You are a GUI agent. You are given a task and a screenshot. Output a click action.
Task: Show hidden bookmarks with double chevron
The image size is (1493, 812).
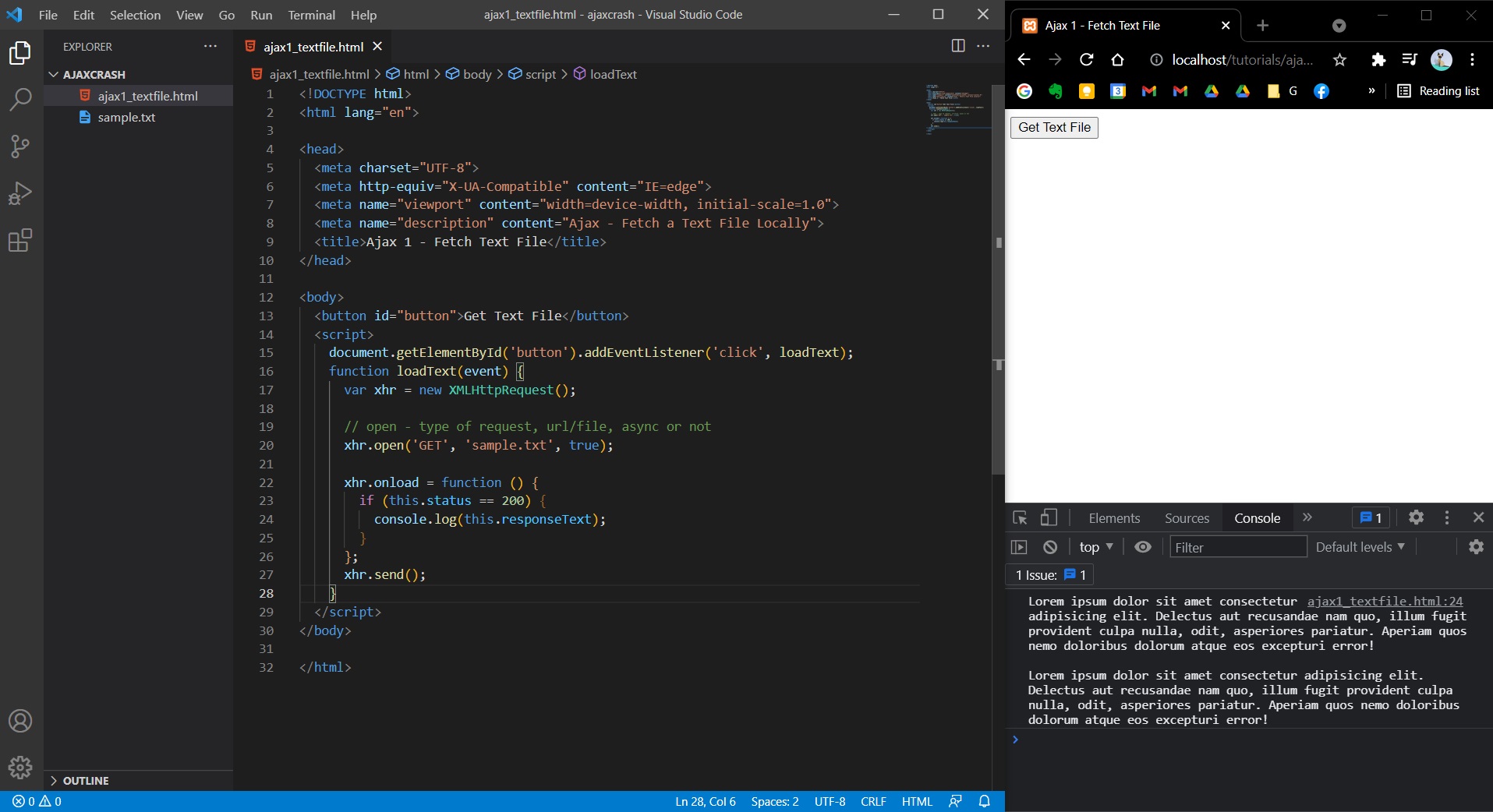click(x=1371, y=91)
